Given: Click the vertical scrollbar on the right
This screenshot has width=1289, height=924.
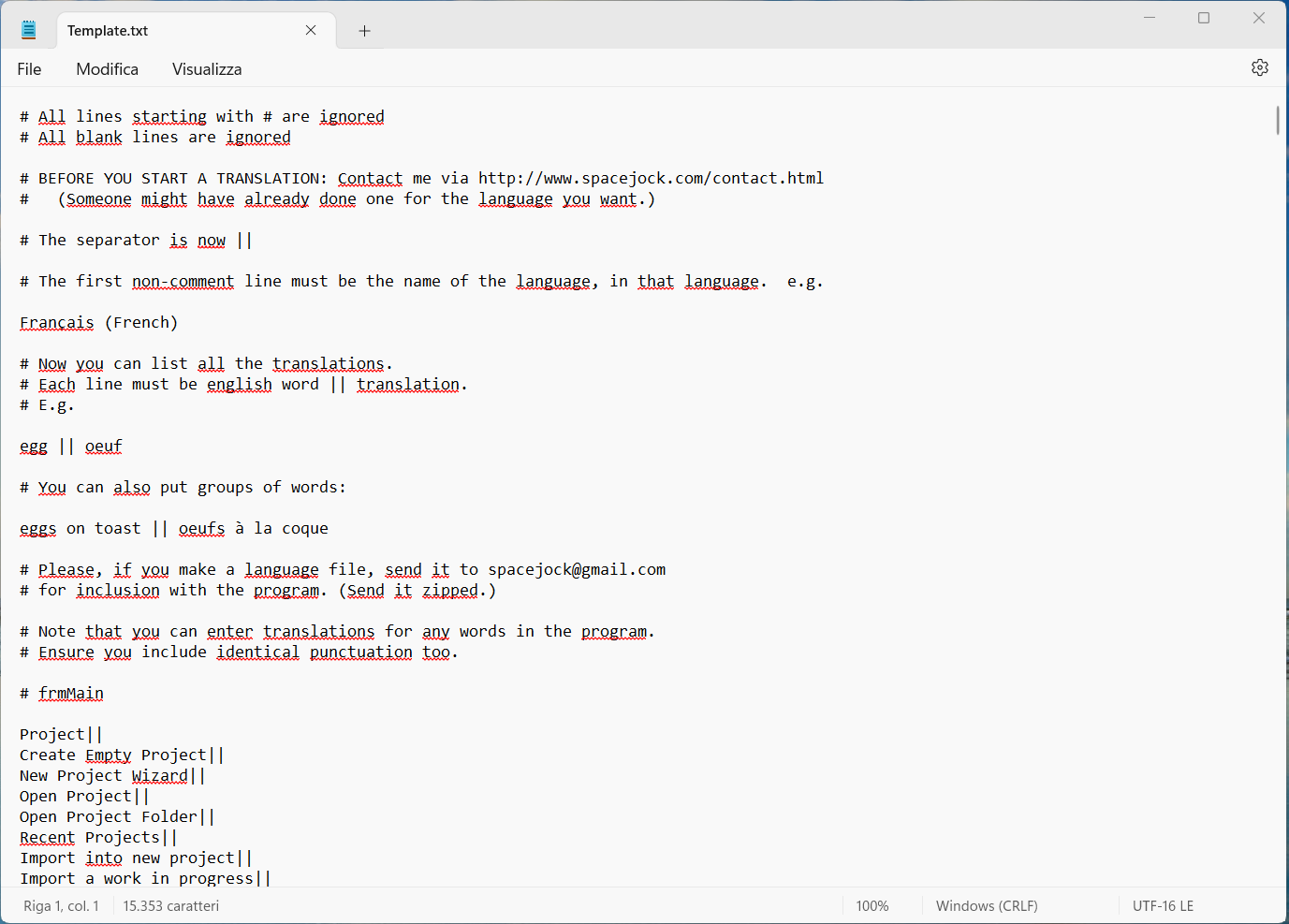Looking at the screenshot, I should tap(1278, 122).
